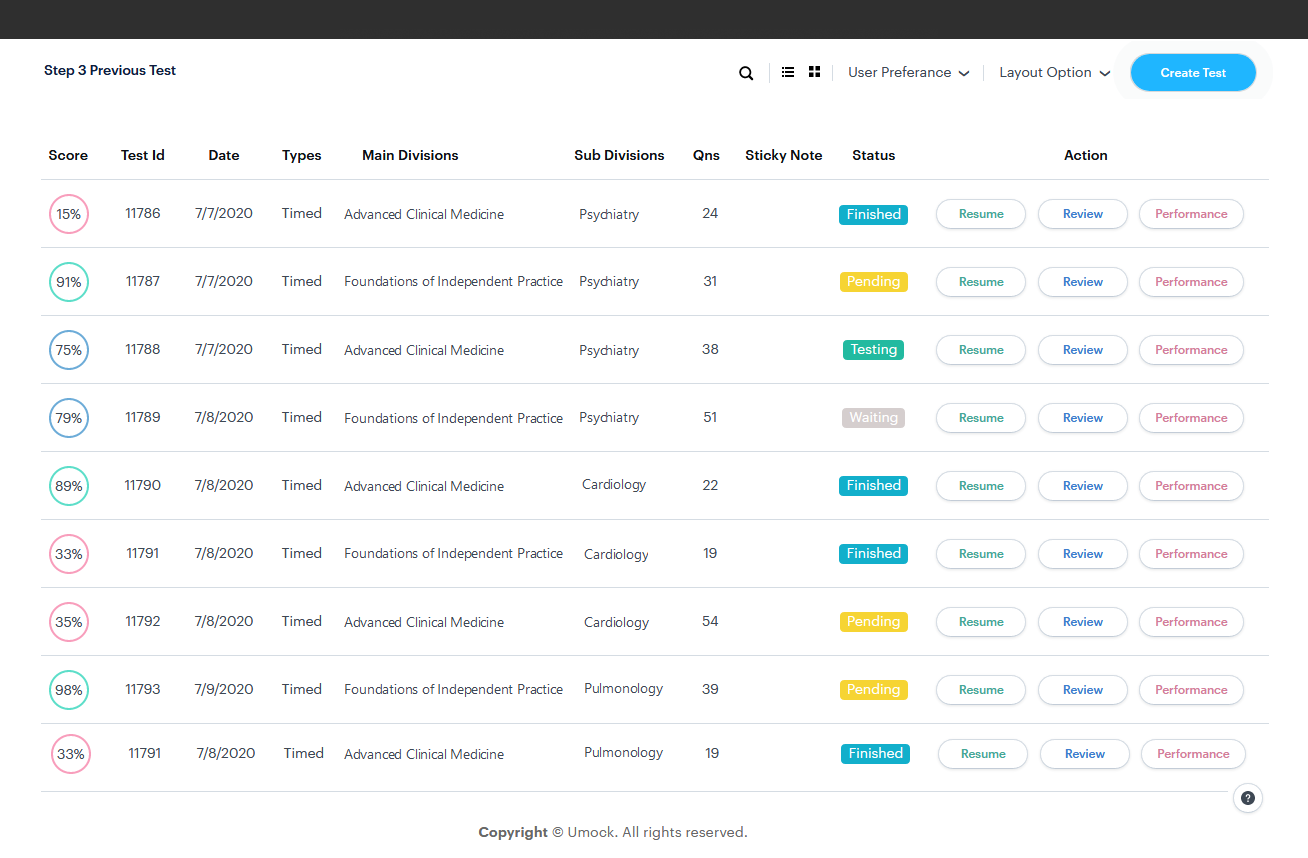This screenshot has width=1308, height=858.
Task: Click questions count 51
Action: click(x=710, y=418)
